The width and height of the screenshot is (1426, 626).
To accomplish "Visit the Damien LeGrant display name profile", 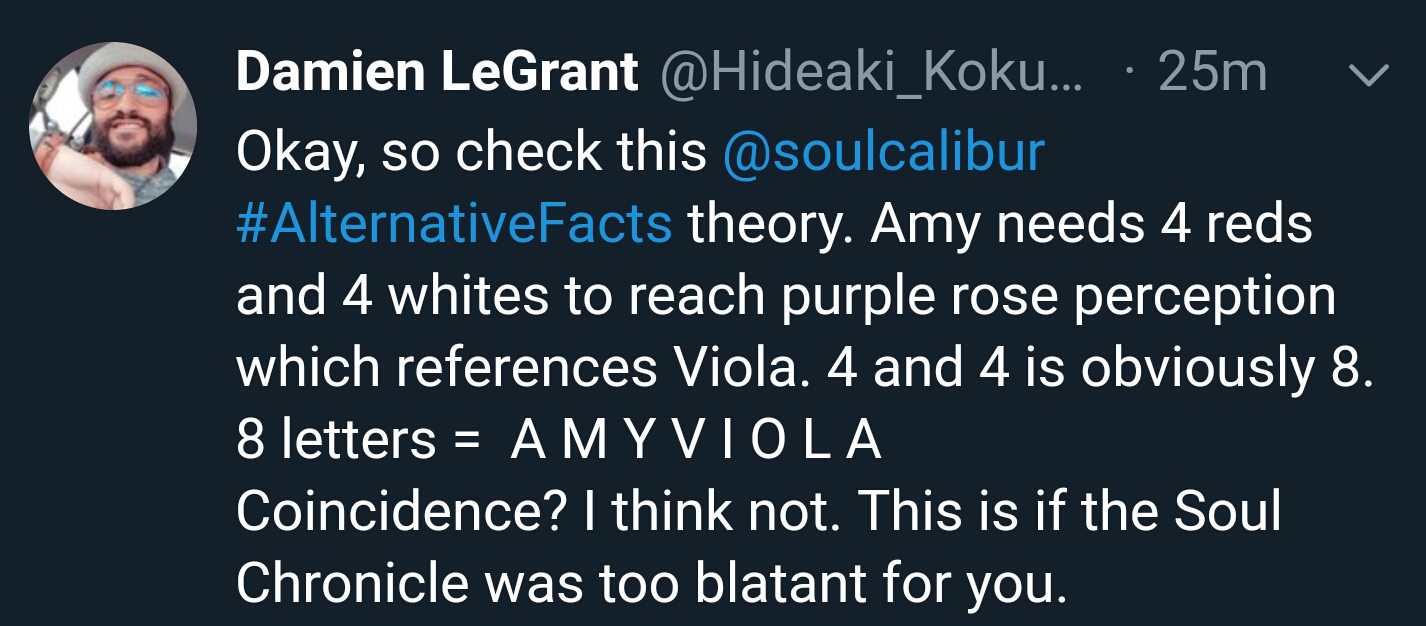I will tap(437, 73).
